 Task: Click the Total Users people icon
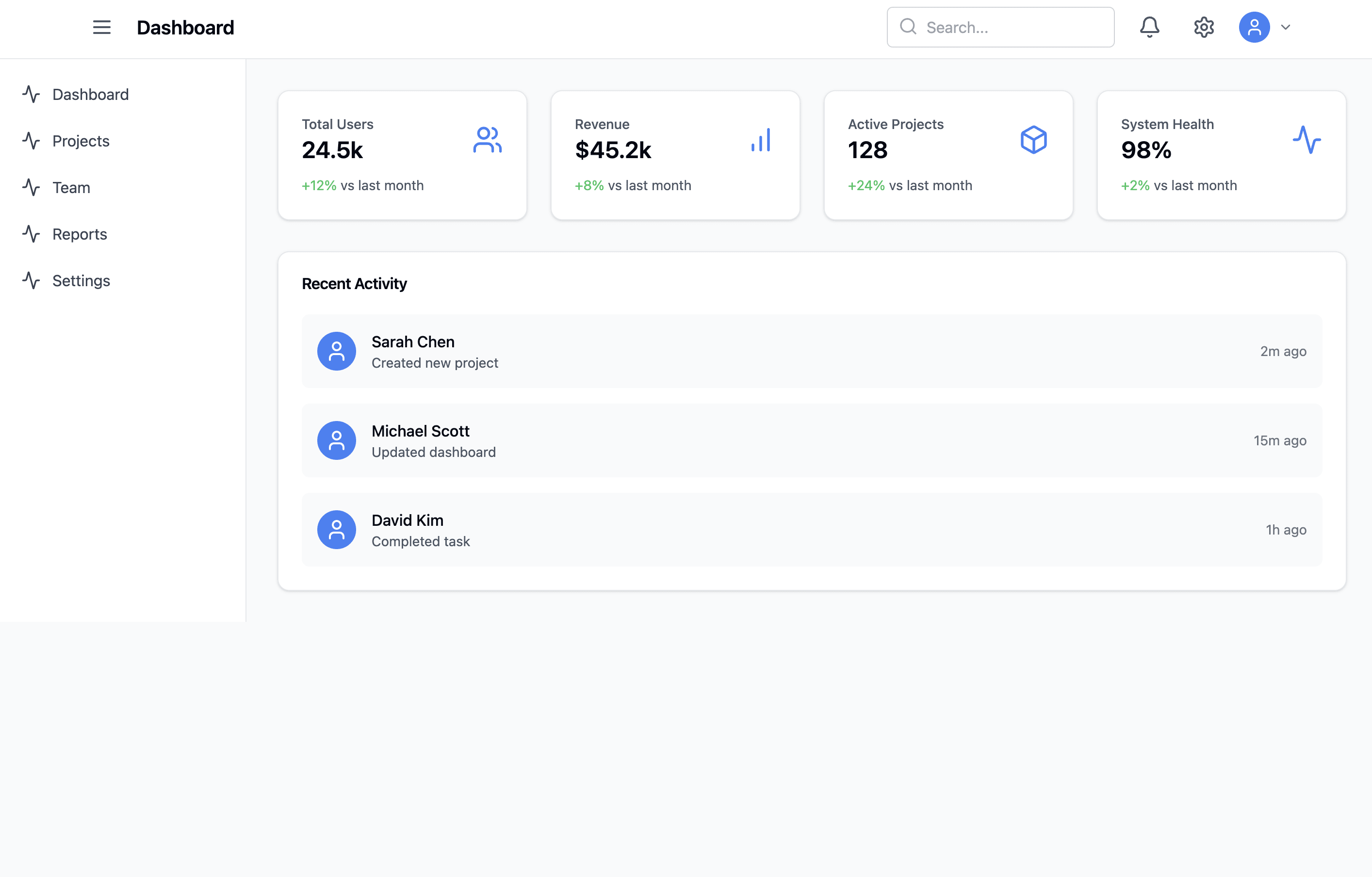point(487,140)
